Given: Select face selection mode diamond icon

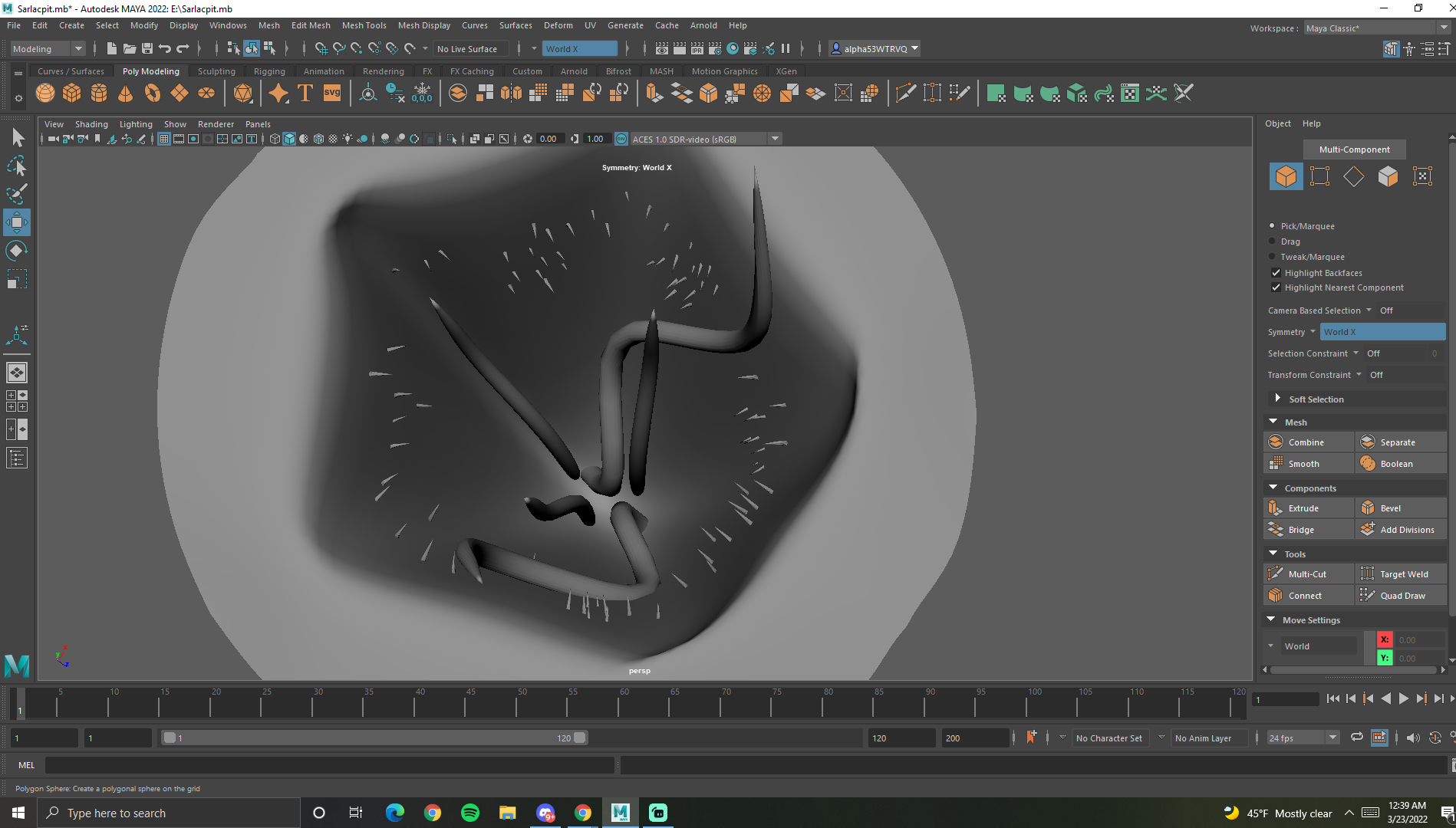Looking at the screenshot, I should (x=1354, y=176).
